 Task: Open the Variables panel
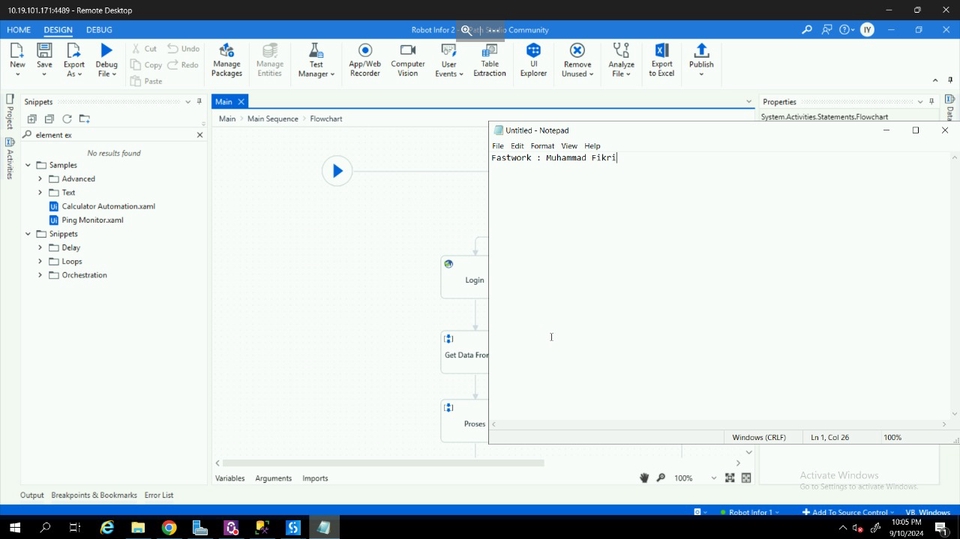230,478
